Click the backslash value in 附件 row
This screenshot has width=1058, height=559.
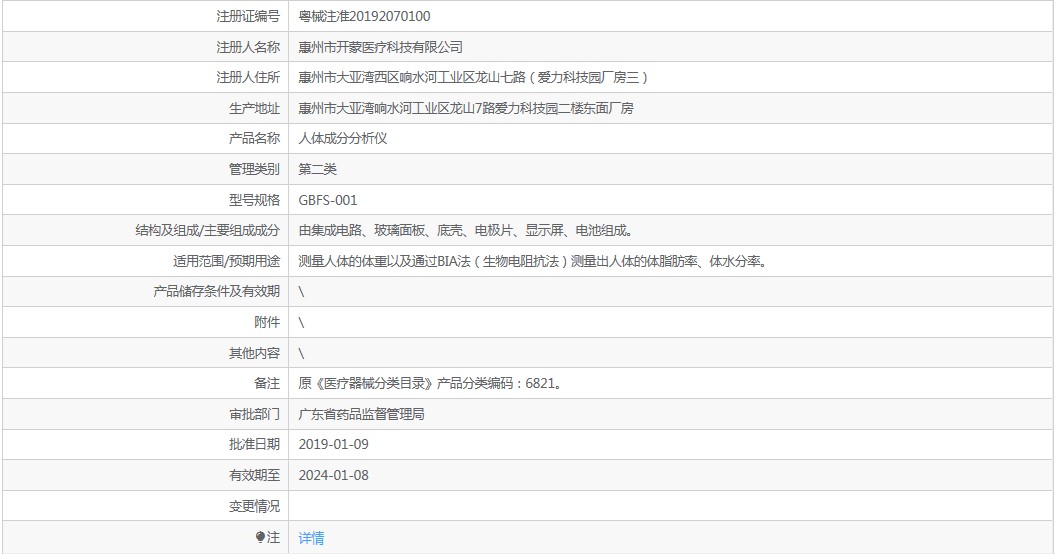tap(301, 323)
